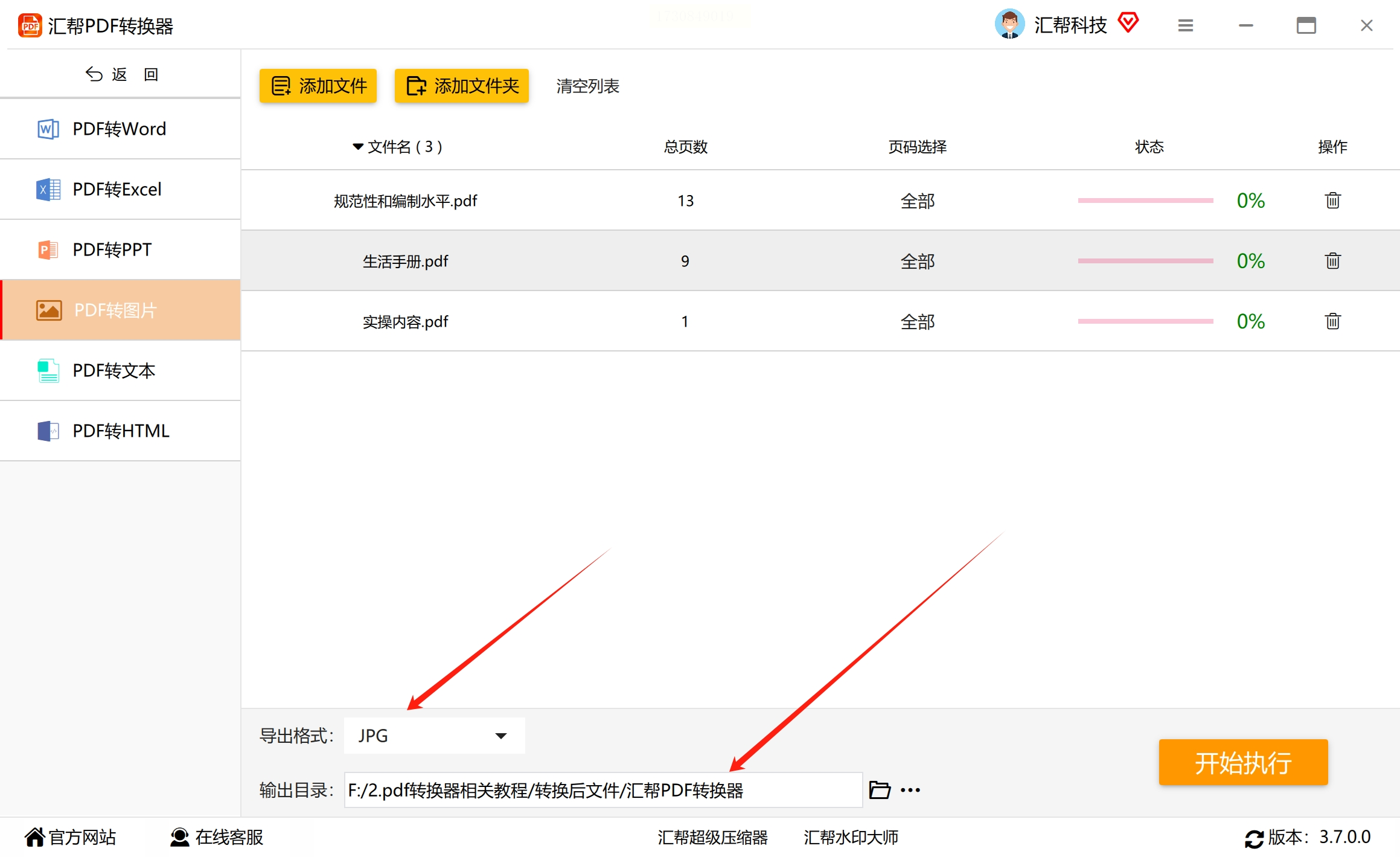
Task: Select the PDF转PPT tab
Action: pyautogui.click(x=120, y=249)
